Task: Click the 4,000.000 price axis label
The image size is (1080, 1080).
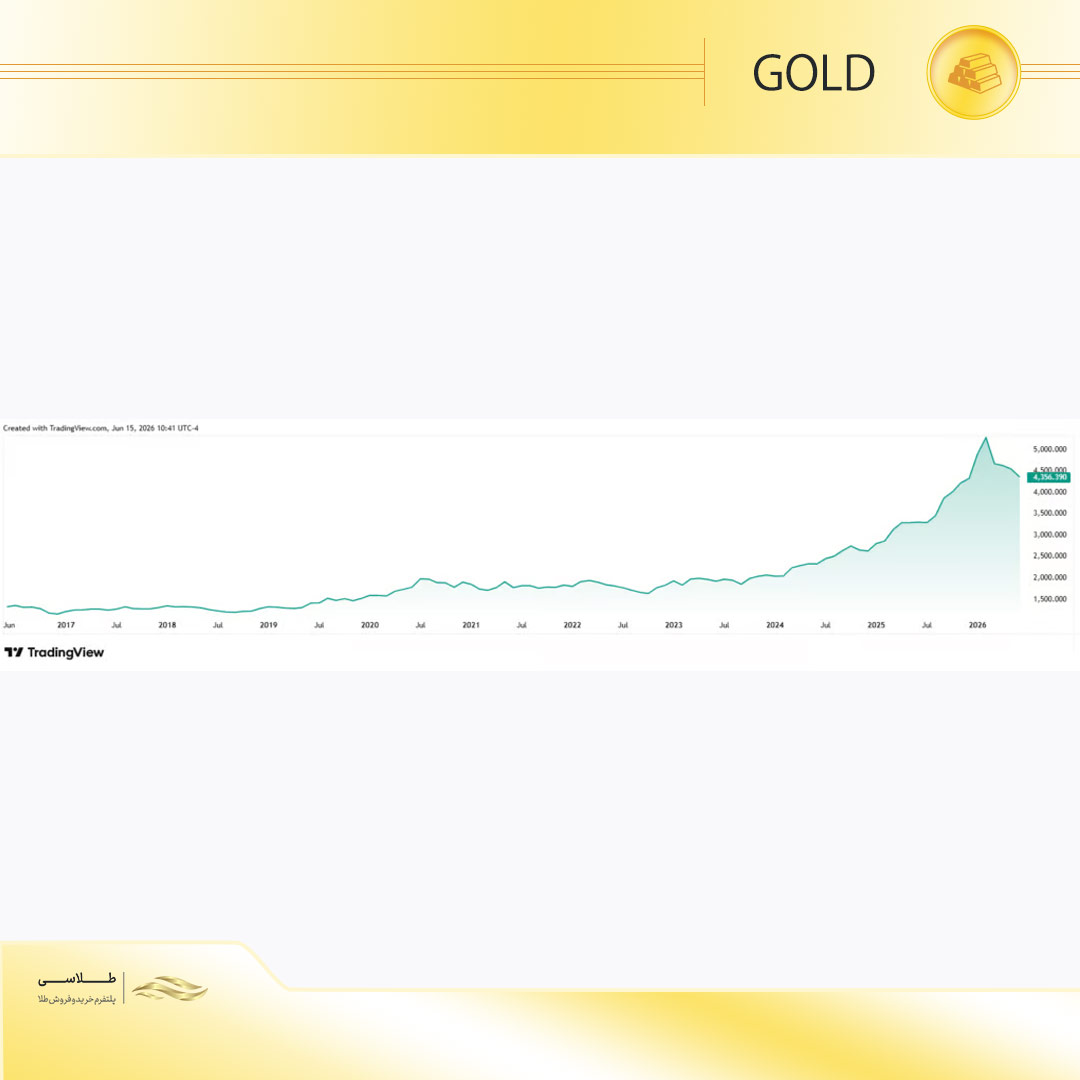Action: click(1050, 492)
